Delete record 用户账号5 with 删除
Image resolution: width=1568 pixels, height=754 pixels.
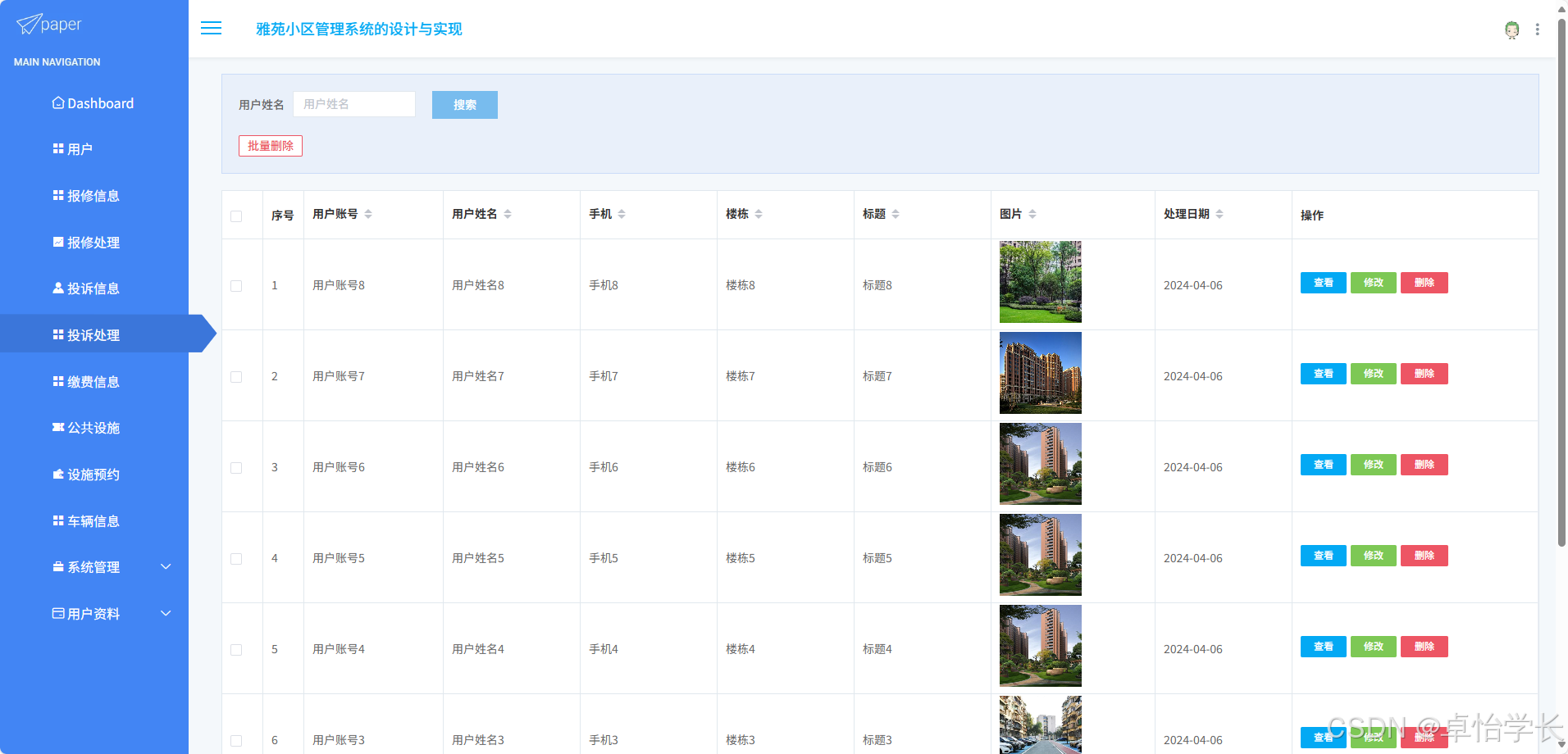point(1424,556)
